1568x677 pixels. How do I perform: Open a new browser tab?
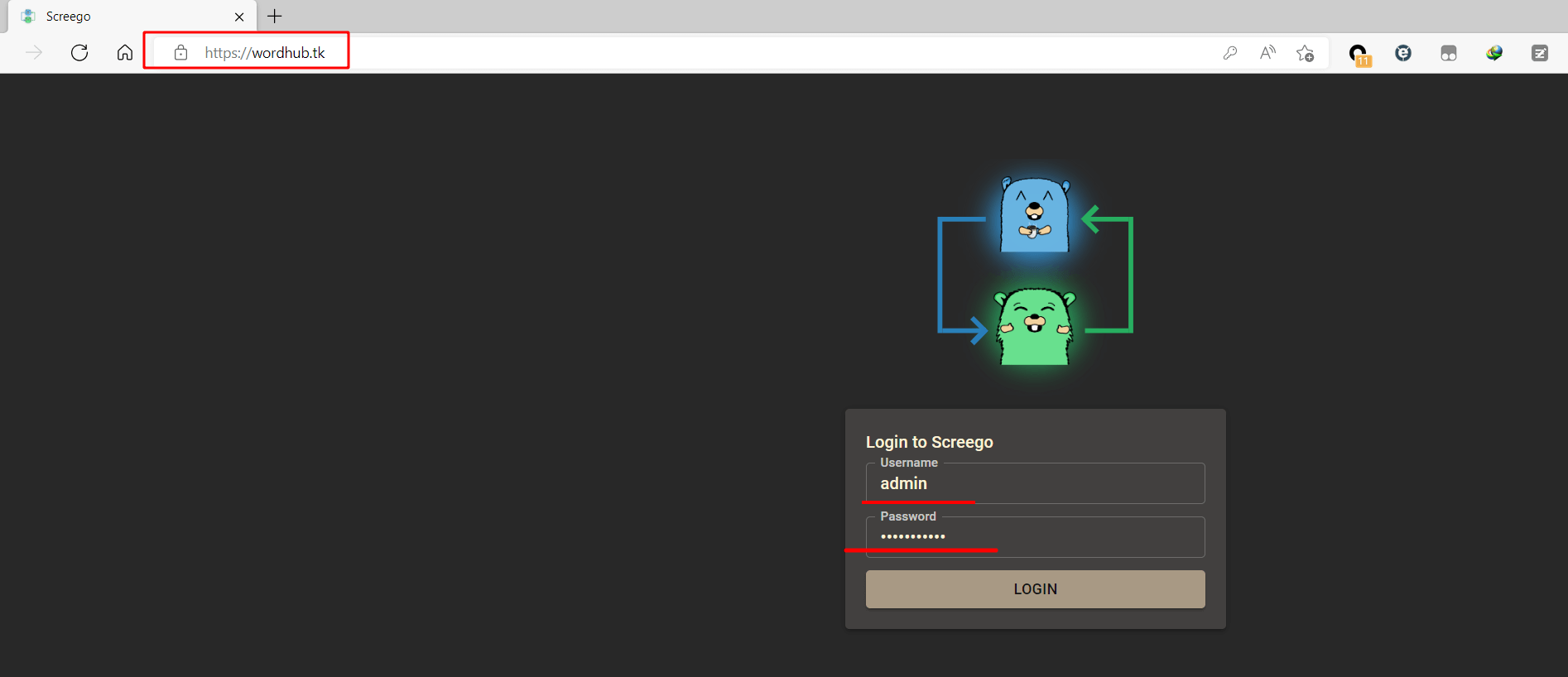275,16
